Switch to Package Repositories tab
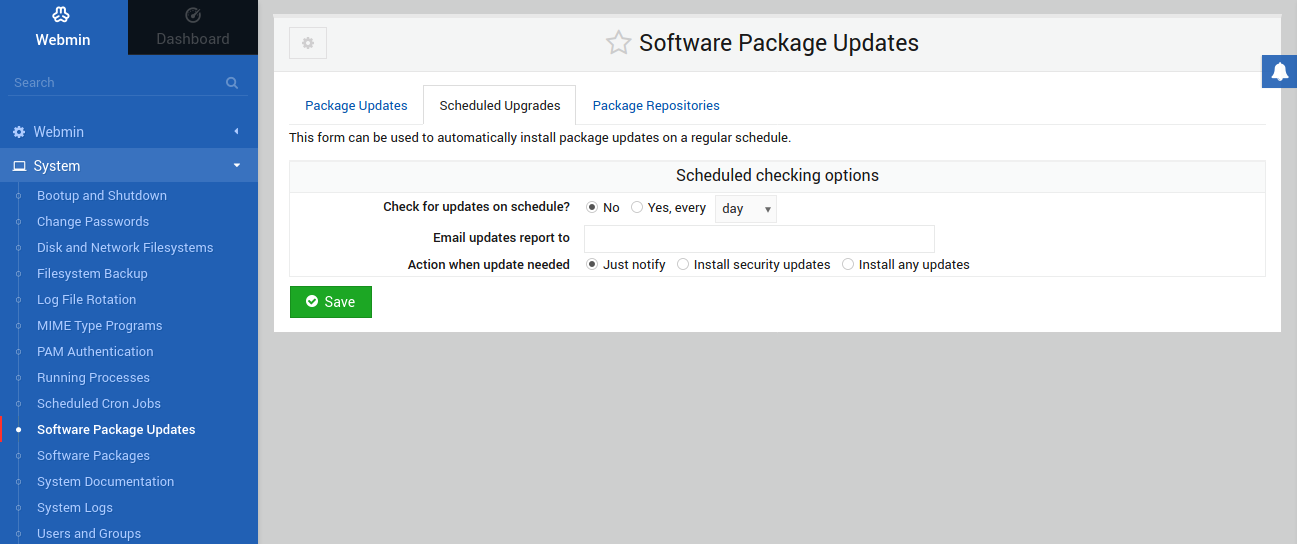Screen dimensions: 1297x544 click(656, 105)
